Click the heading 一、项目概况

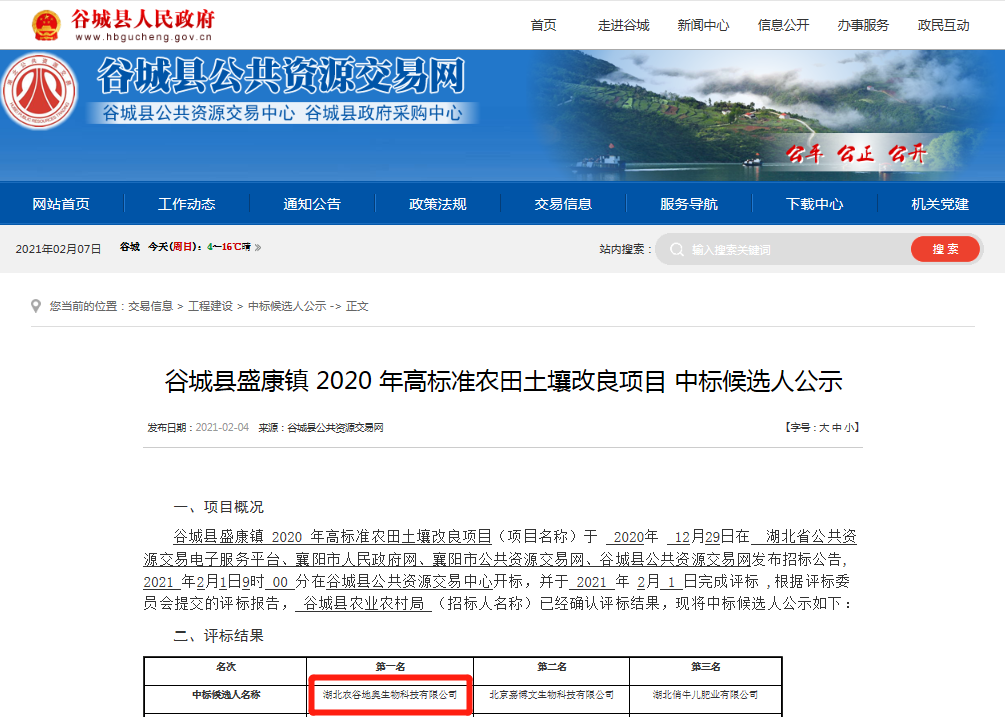[x=218, y=507]
